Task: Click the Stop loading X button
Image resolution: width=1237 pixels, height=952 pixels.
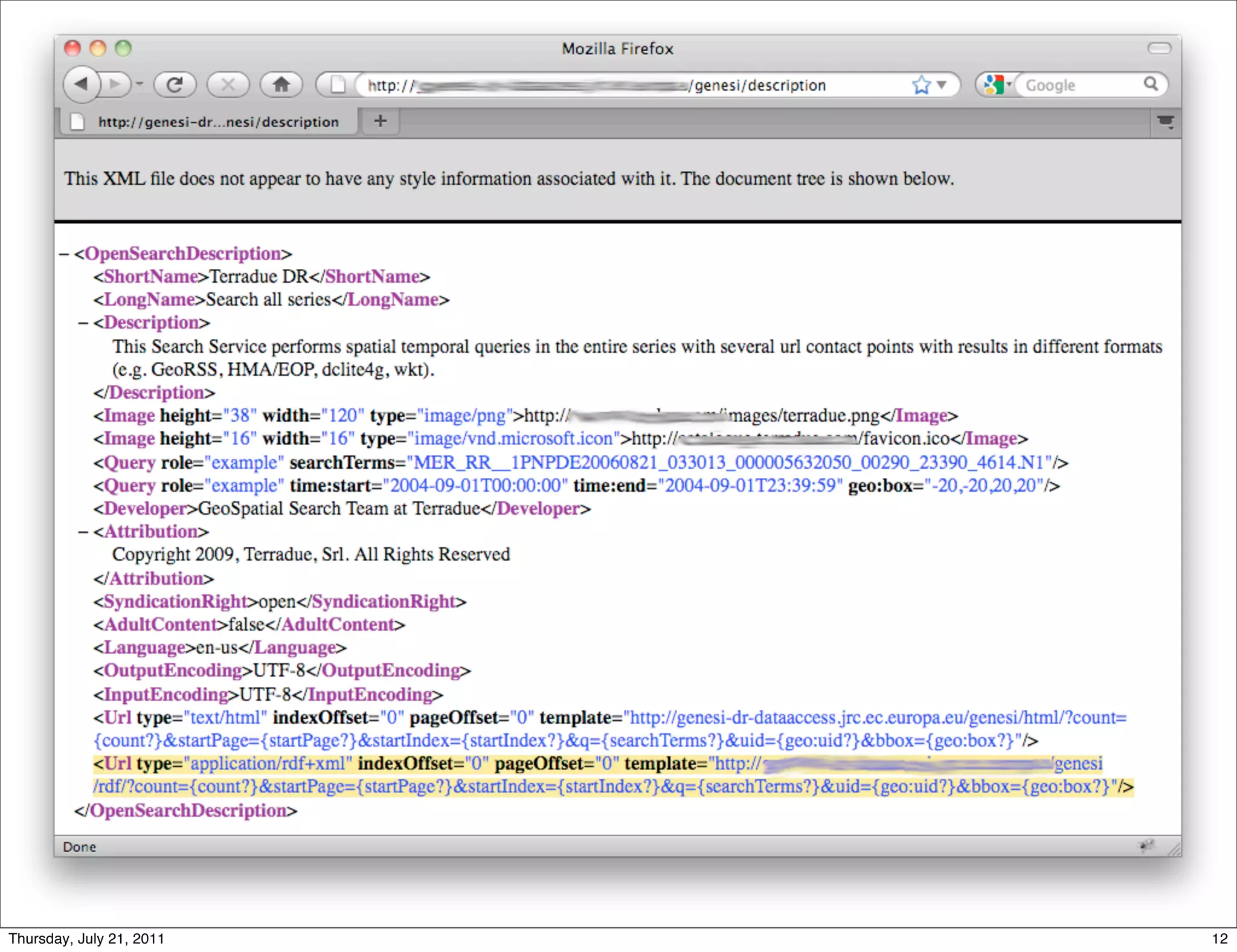Action: click(x=228, y=85)
